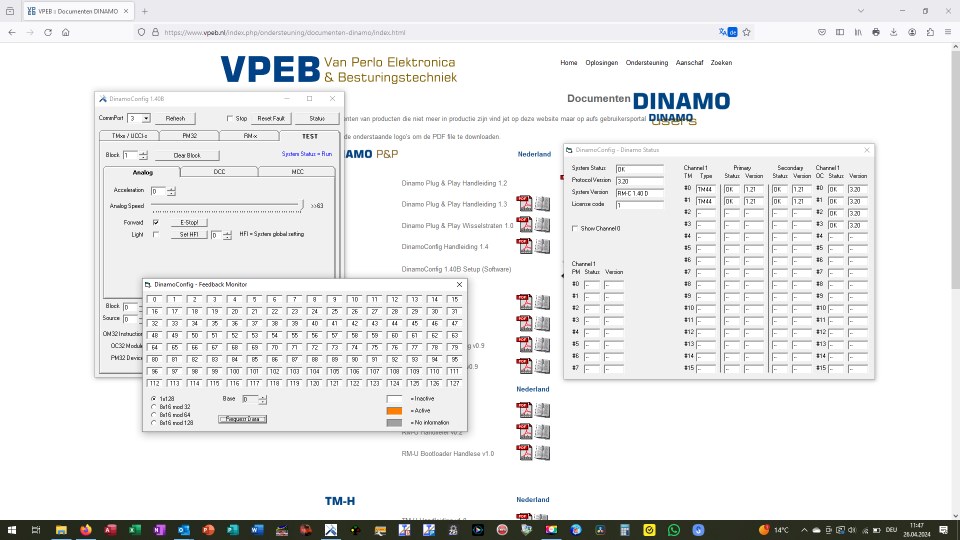Viewport: 960px width, 540px height.
Task: Enable the Stop checkbox in DinamoConfig
Action: point(229,118)
